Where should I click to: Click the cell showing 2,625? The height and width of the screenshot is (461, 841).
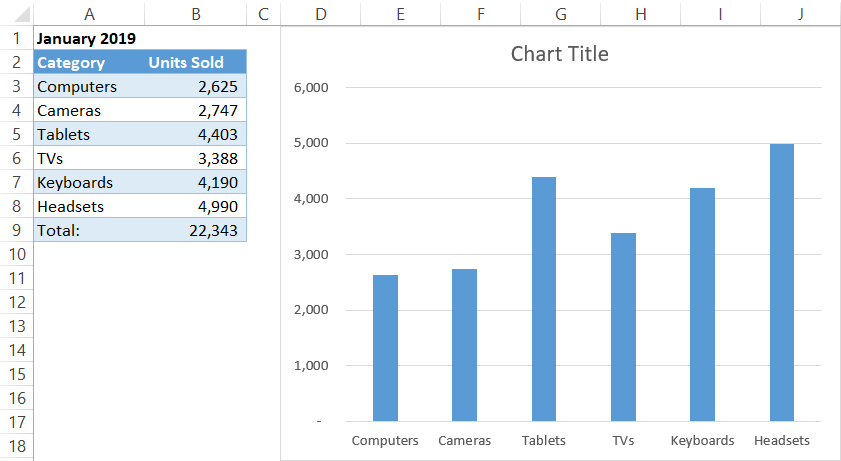[196, 86]
